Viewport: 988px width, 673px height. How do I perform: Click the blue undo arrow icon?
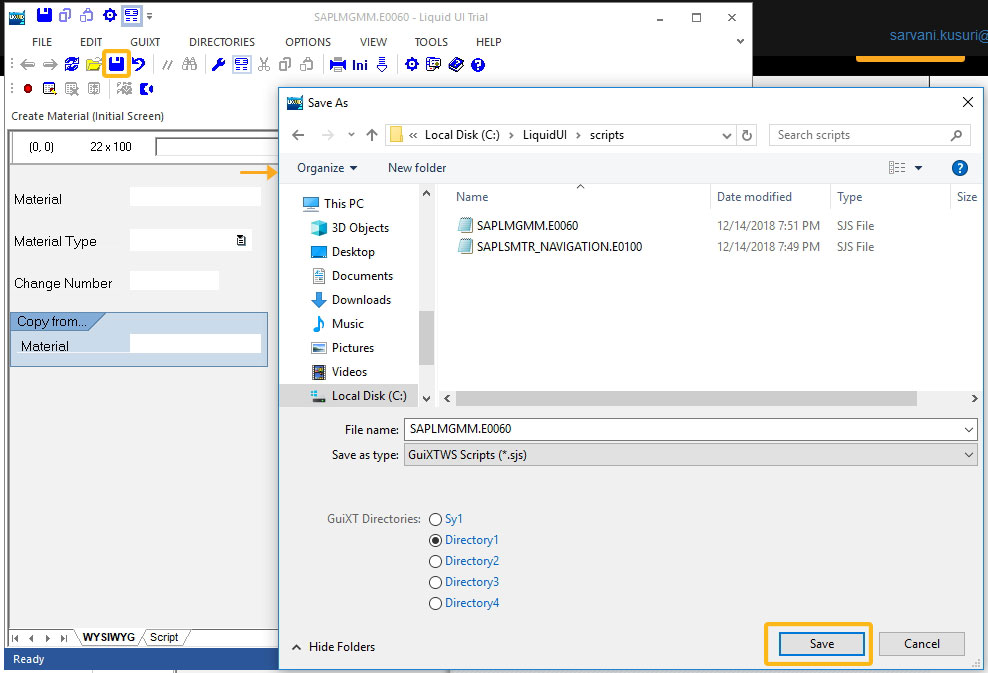point(139,64)
